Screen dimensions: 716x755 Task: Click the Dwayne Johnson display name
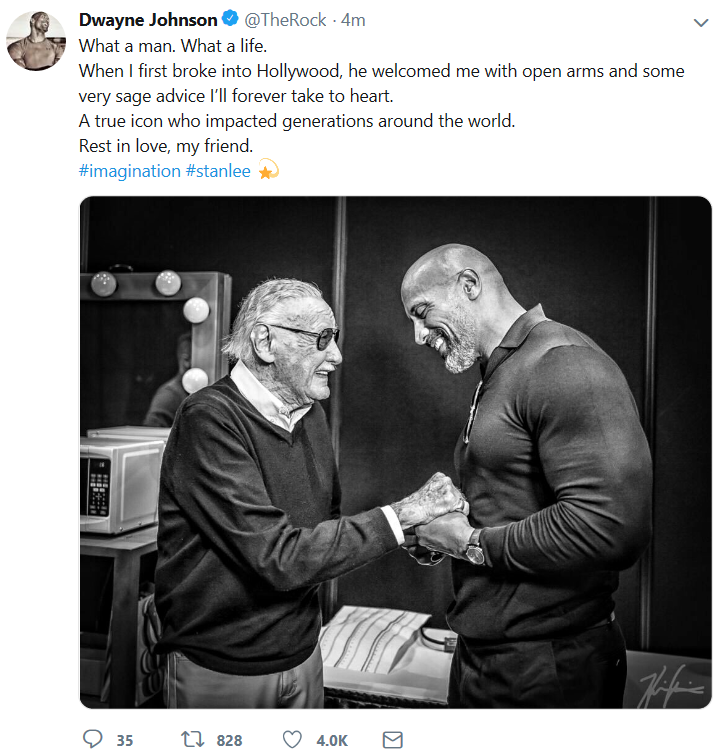tap(148, 20)
